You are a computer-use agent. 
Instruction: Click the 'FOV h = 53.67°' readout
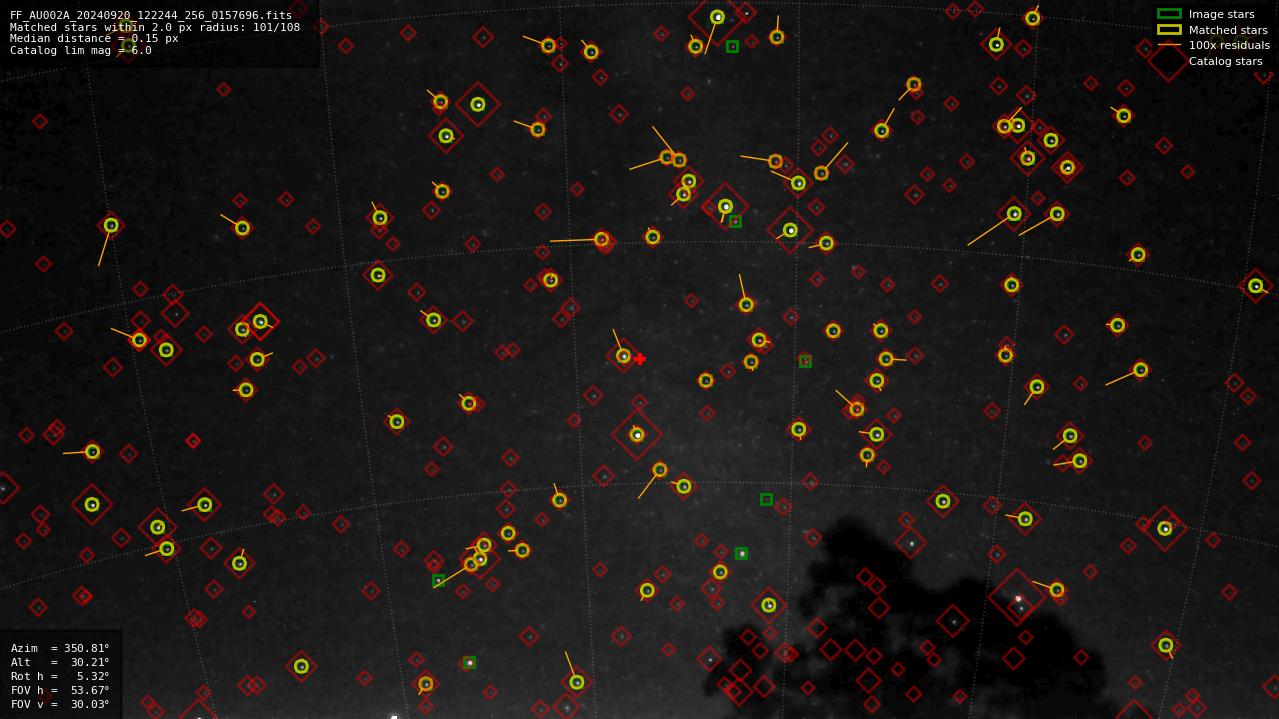(60, 690)
